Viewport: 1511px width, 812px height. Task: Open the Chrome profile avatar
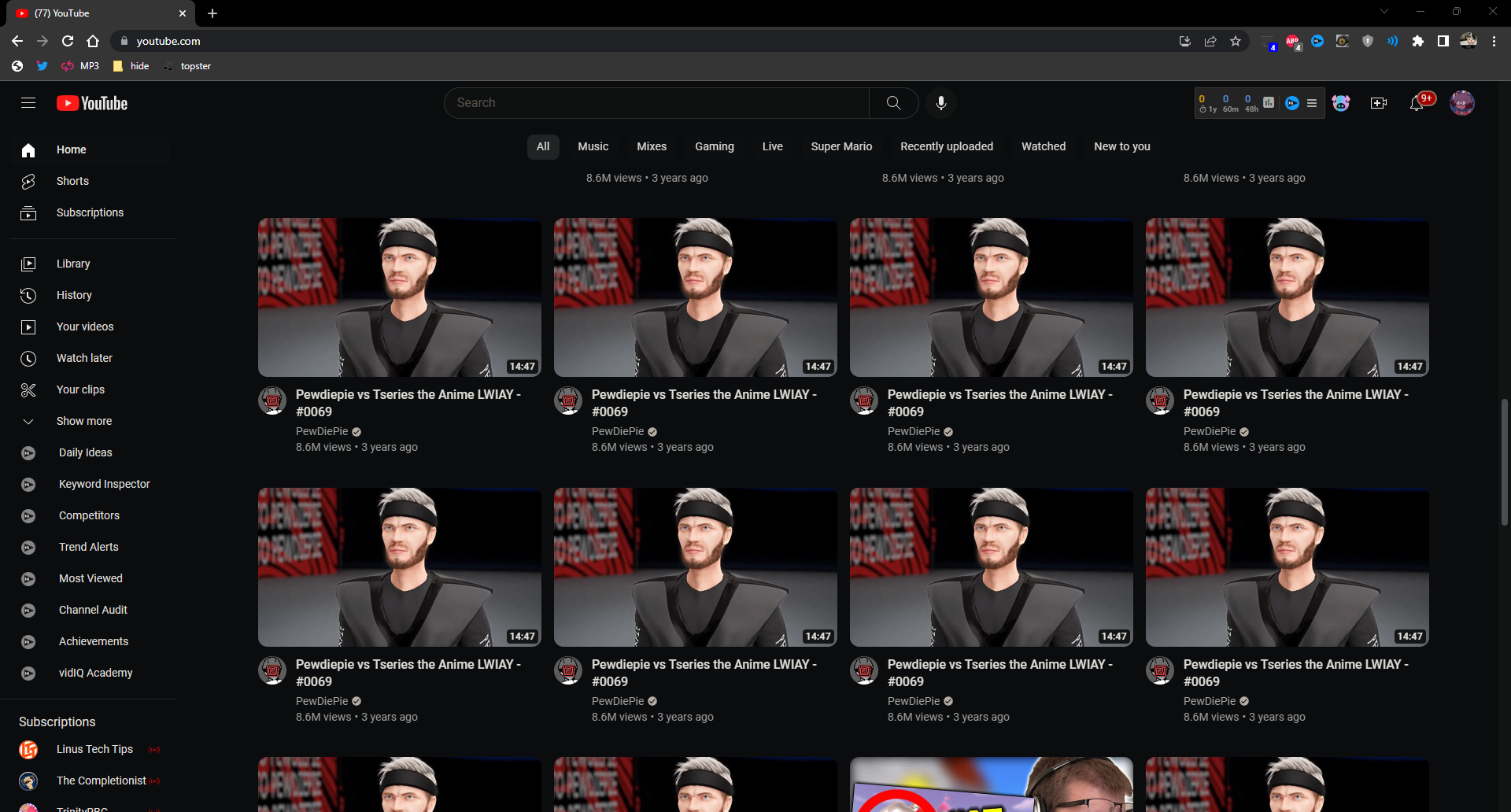1469,41
